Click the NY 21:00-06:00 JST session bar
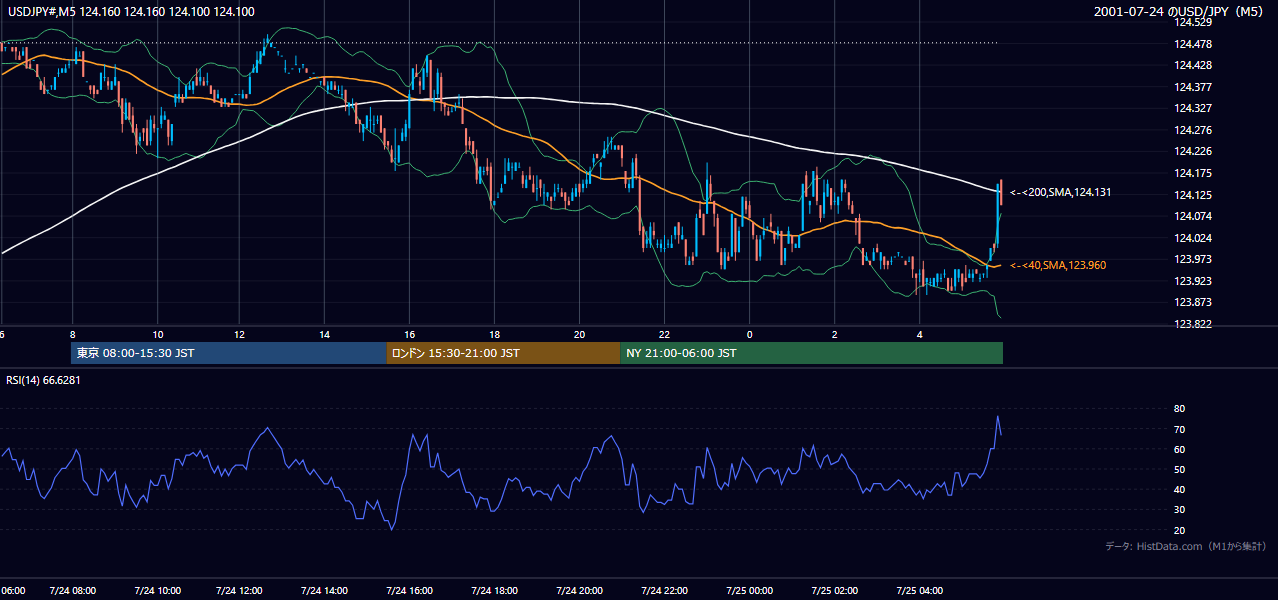This screenshot has width=1278, height=600. 812,353
